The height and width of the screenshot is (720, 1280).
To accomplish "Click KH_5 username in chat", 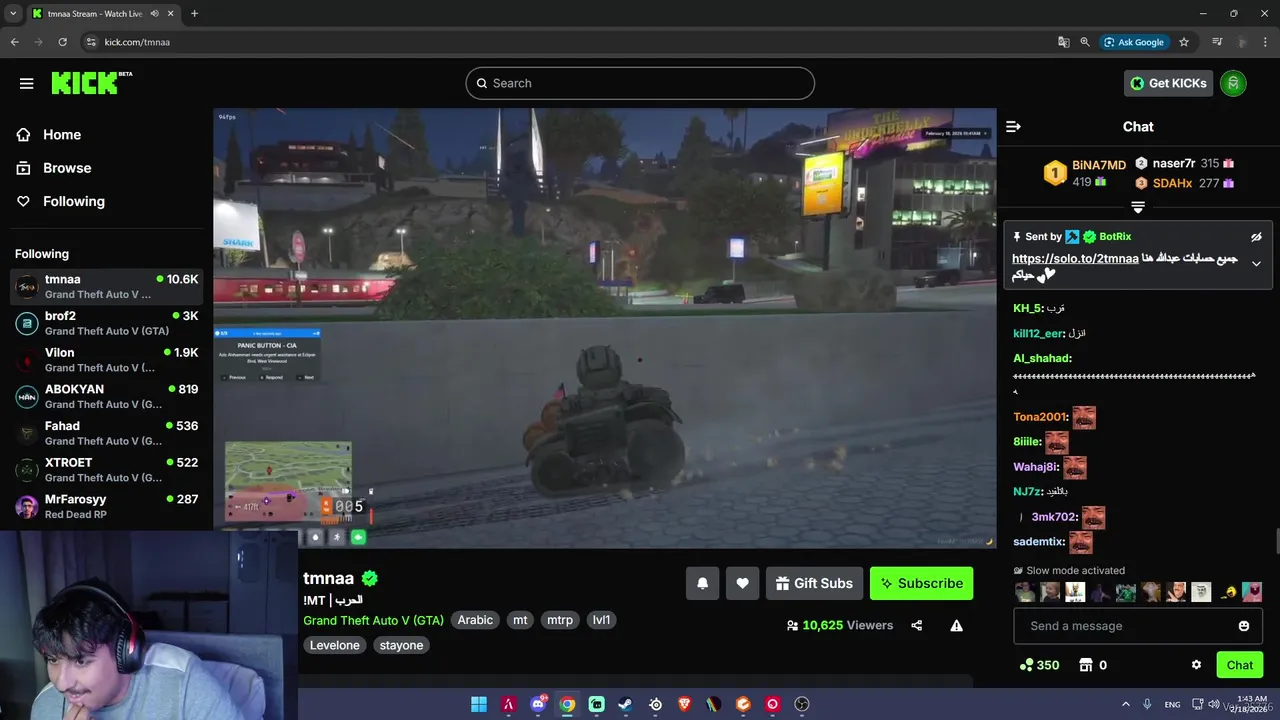I will (1028, 308).
